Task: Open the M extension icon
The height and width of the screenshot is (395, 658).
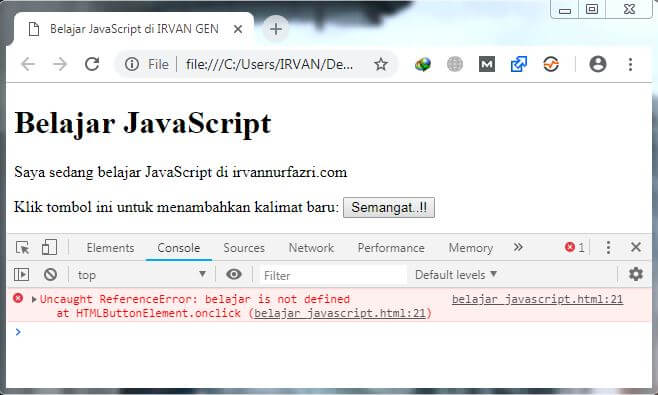Action: [487, 64]
